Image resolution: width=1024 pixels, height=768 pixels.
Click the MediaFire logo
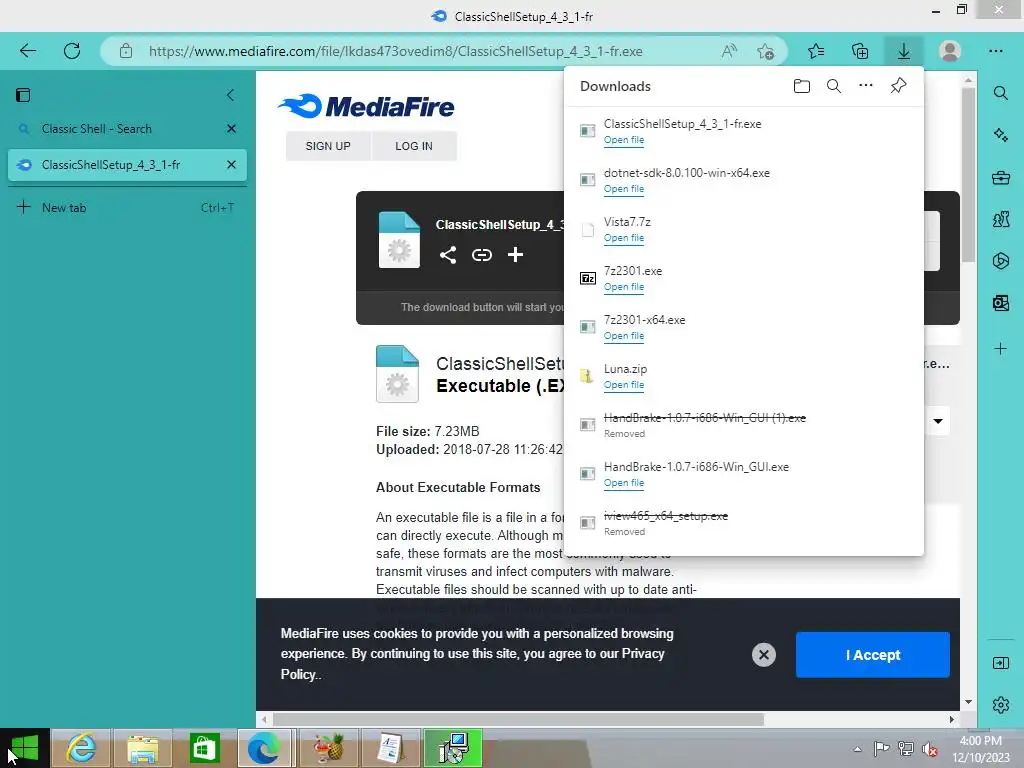tap(366, 106)
